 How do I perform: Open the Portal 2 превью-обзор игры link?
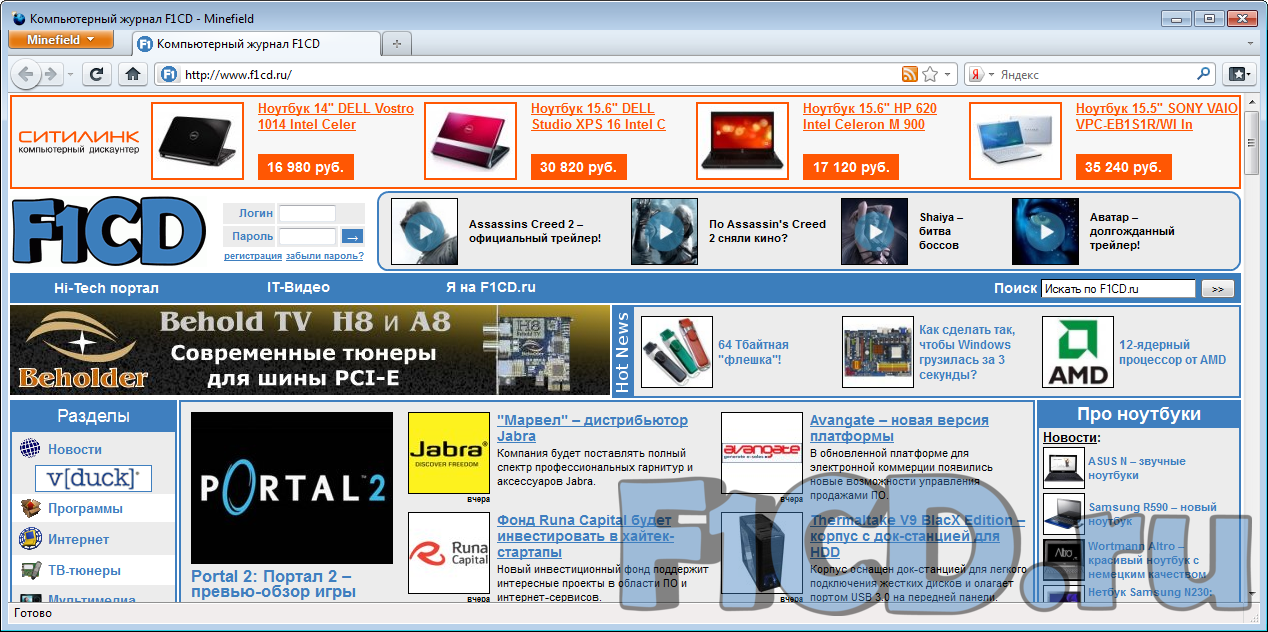[273, 584]
